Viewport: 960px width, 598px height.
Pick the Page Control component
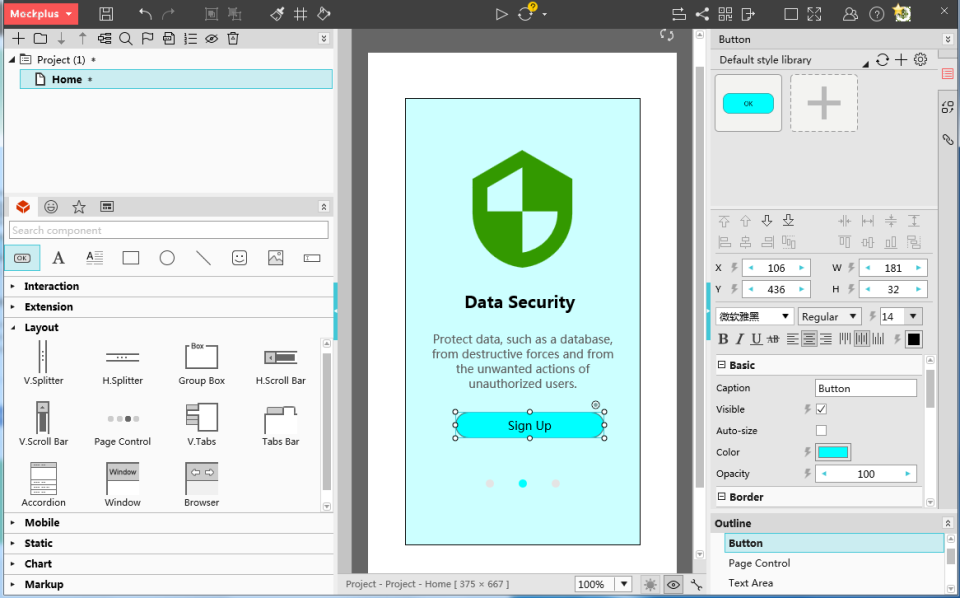click(x=122, y=425)
